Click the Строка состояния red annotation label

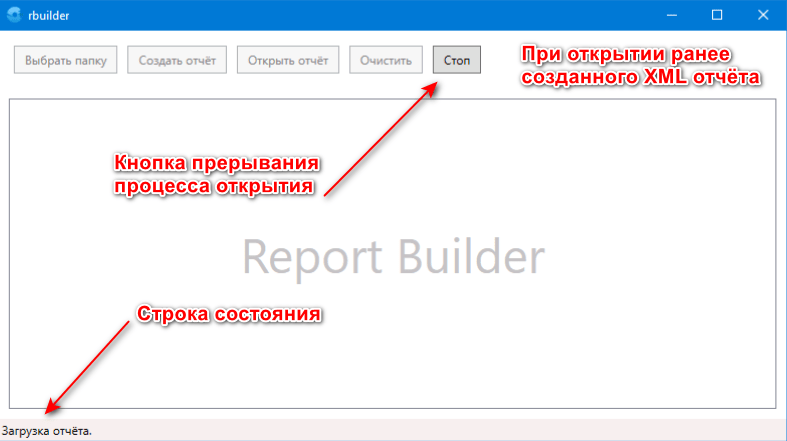click(228, 313)
